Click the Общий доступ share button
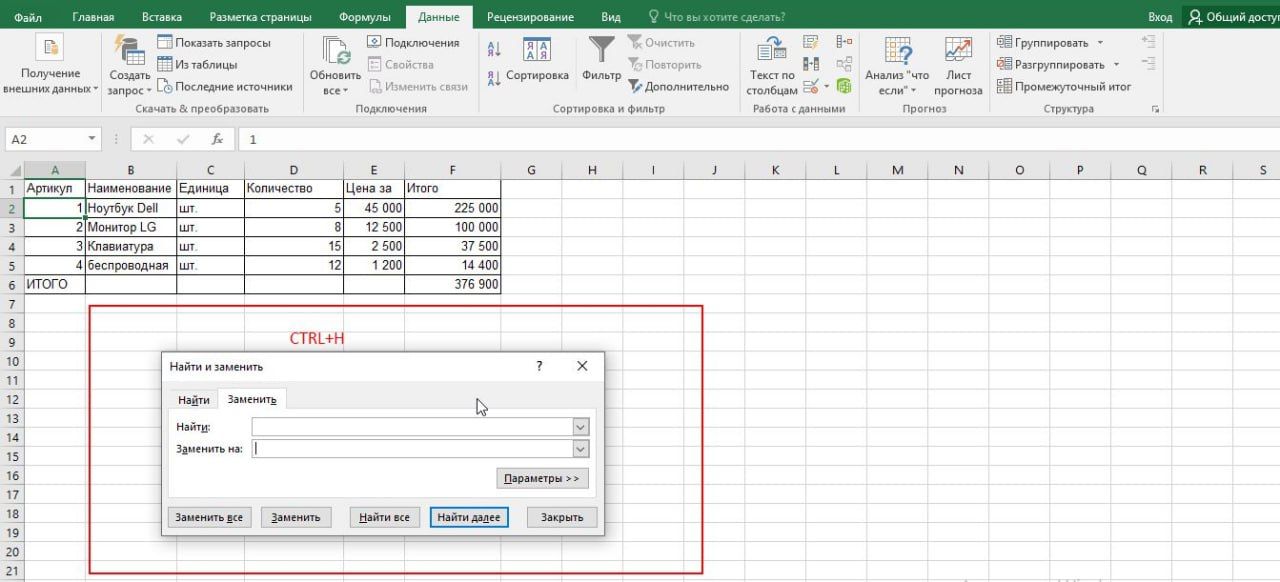The image size is (1280, 582). [x=1232, y=17]
